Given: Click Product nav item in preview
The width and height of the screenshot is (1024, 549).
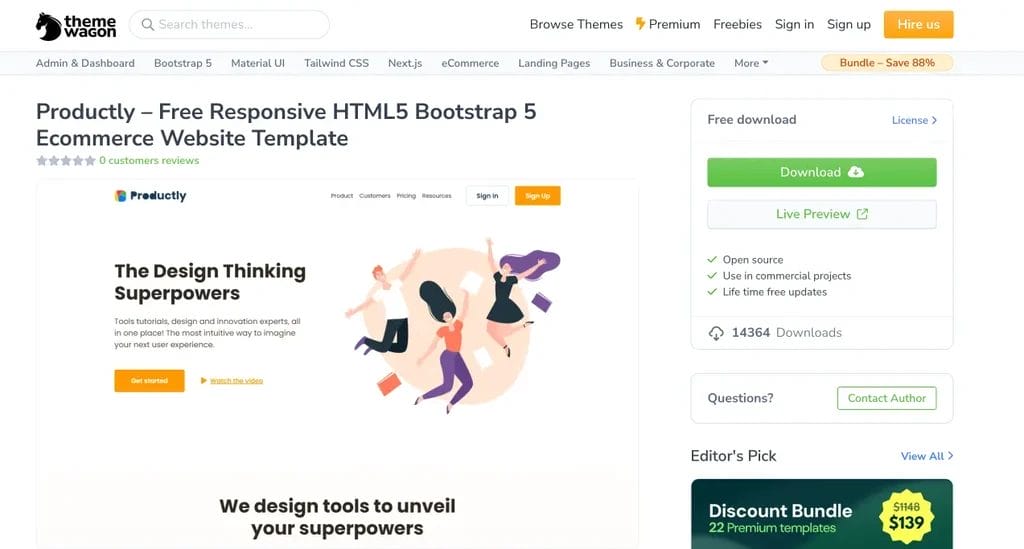Looking at the screenshot, I should [x=342, y=196].
